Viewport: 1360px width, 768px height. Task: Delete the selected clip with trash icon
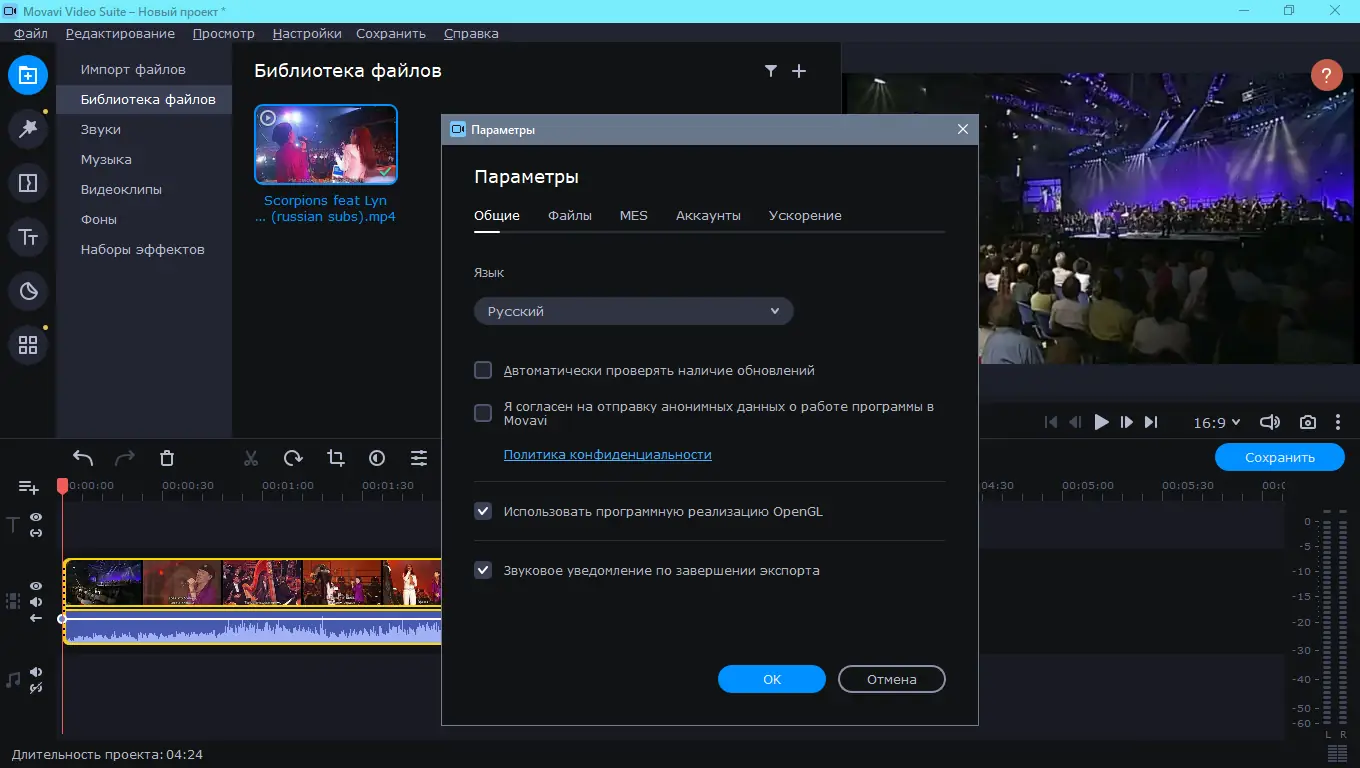coord(167,458)
